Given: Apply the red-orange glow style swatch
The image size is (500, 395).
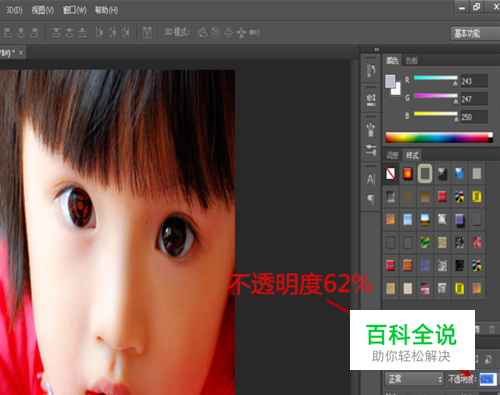Looking at the screenshot, I should point(408,174).
